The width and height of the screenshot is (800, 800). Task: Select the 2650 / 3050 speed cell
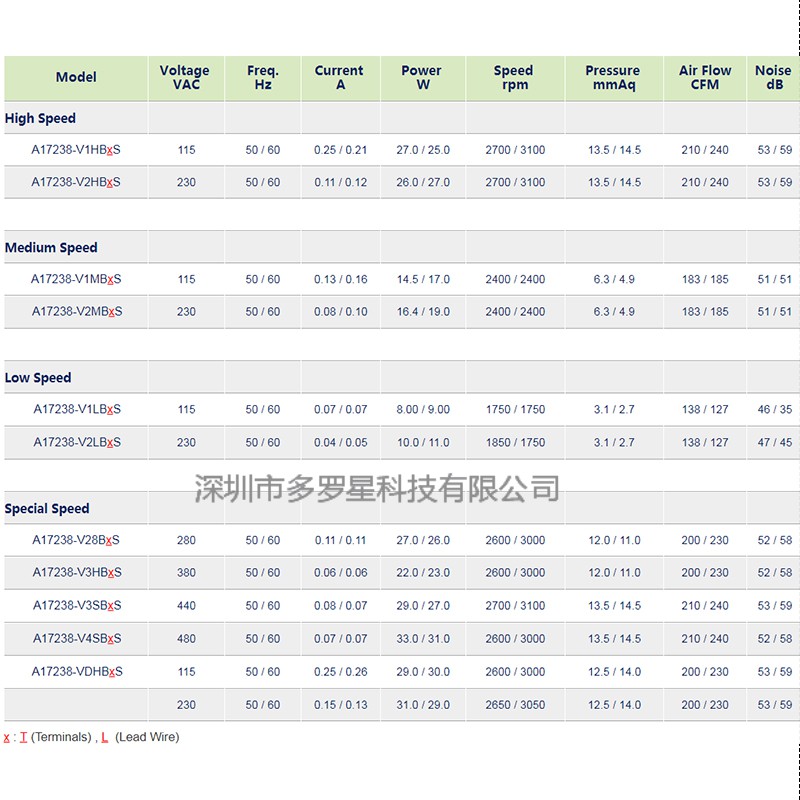coord(515,705)
